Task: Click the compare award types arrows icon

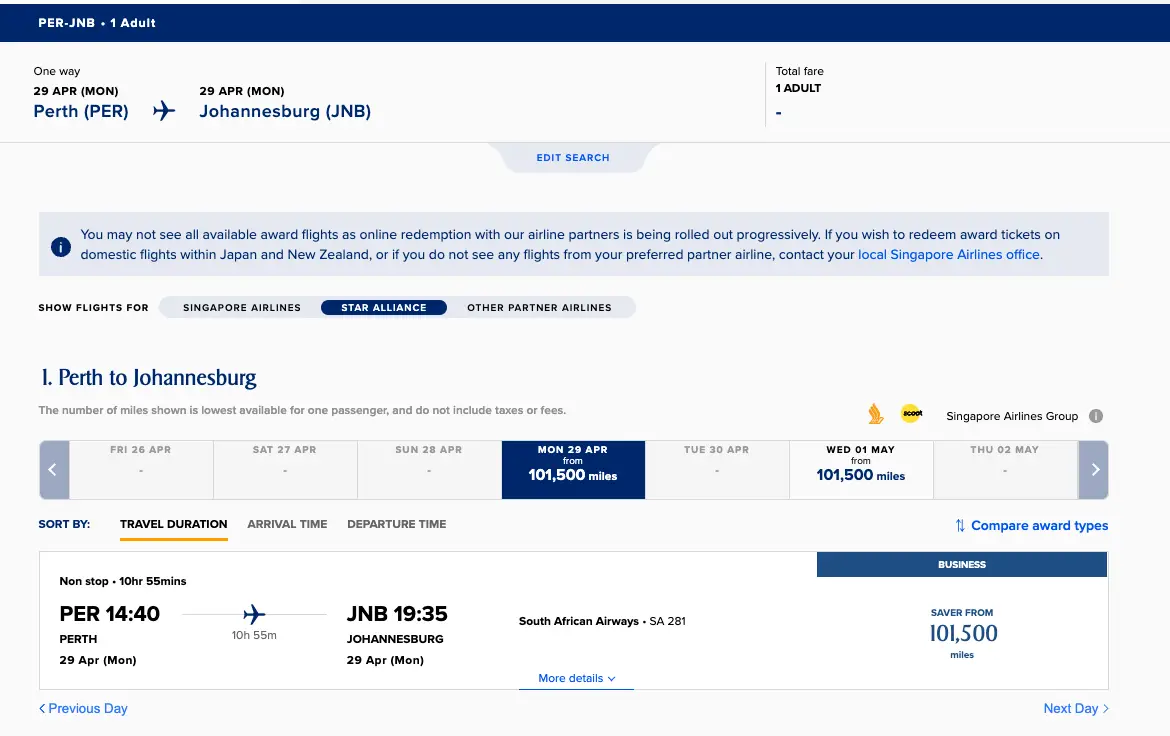Action: [960, 526]
